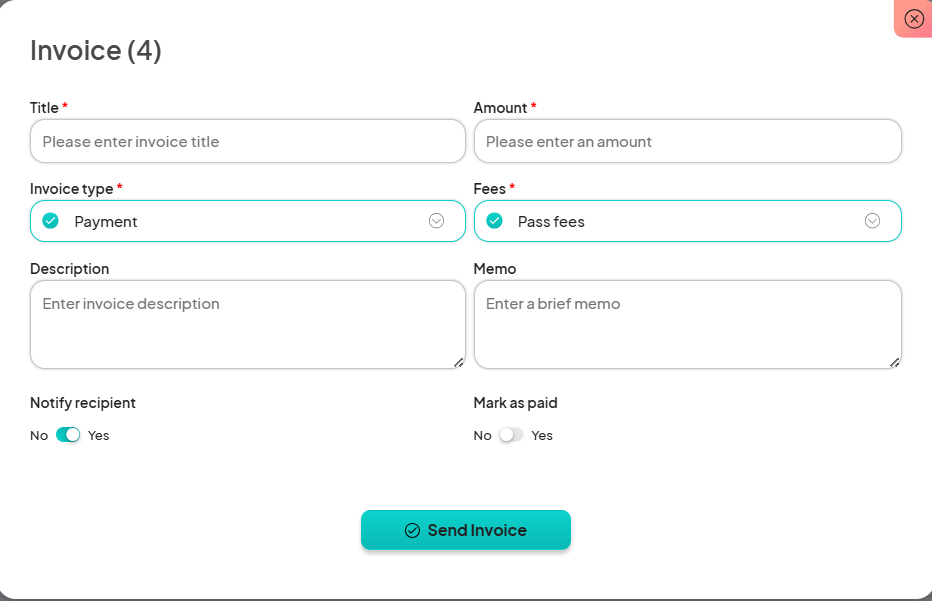The height and width of the screenshot is (601, 932).
Task: Click the Yes label beside Mark as paid
Action: [x=541, y=435]
